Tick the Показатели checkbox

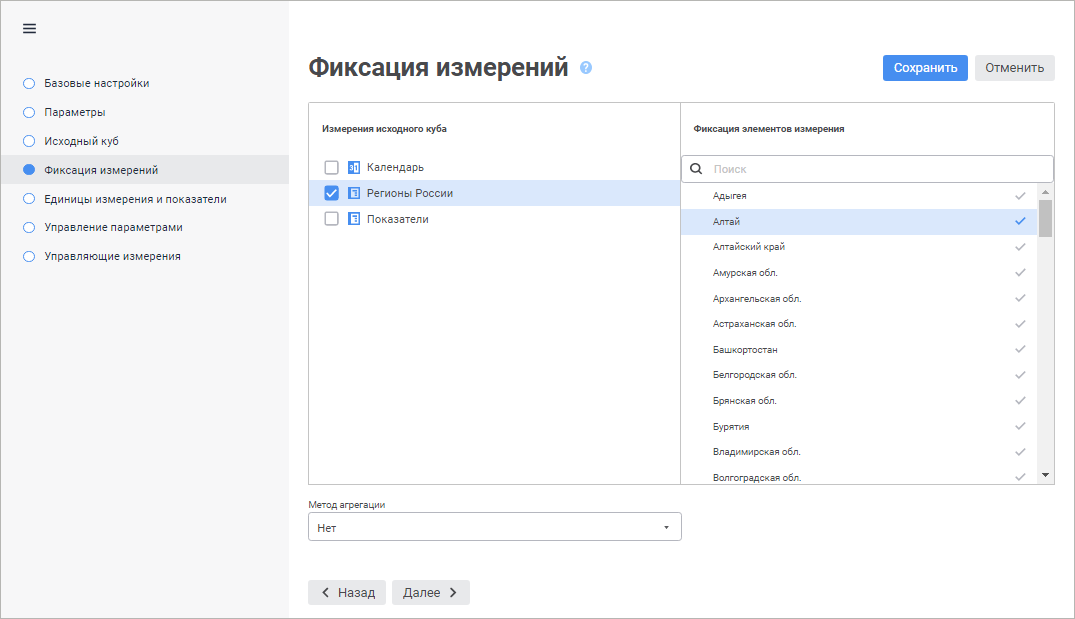(332, 219)
